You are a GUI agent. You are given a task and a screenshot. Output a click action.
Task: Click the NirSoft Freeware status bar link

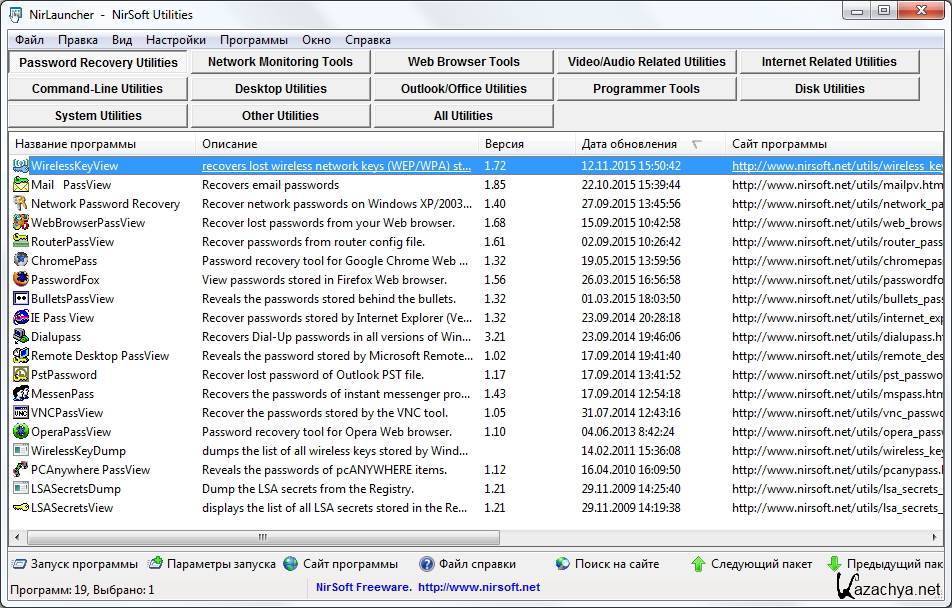tap(428, 588)
